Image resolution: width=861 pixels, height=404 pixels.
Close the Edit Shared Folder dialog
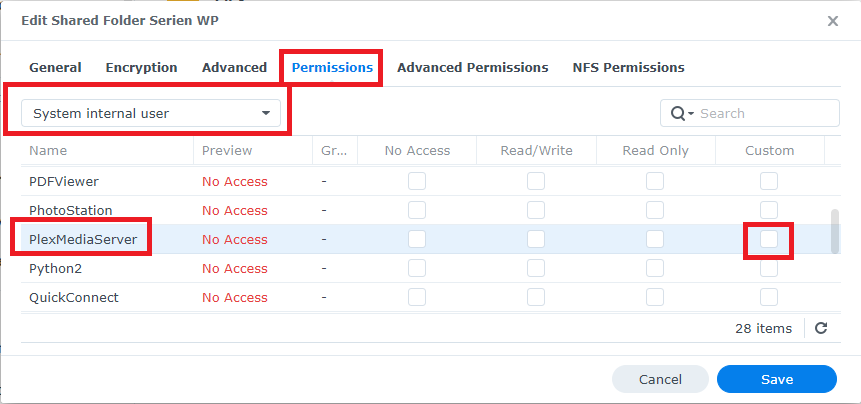(x=833, y=20)
